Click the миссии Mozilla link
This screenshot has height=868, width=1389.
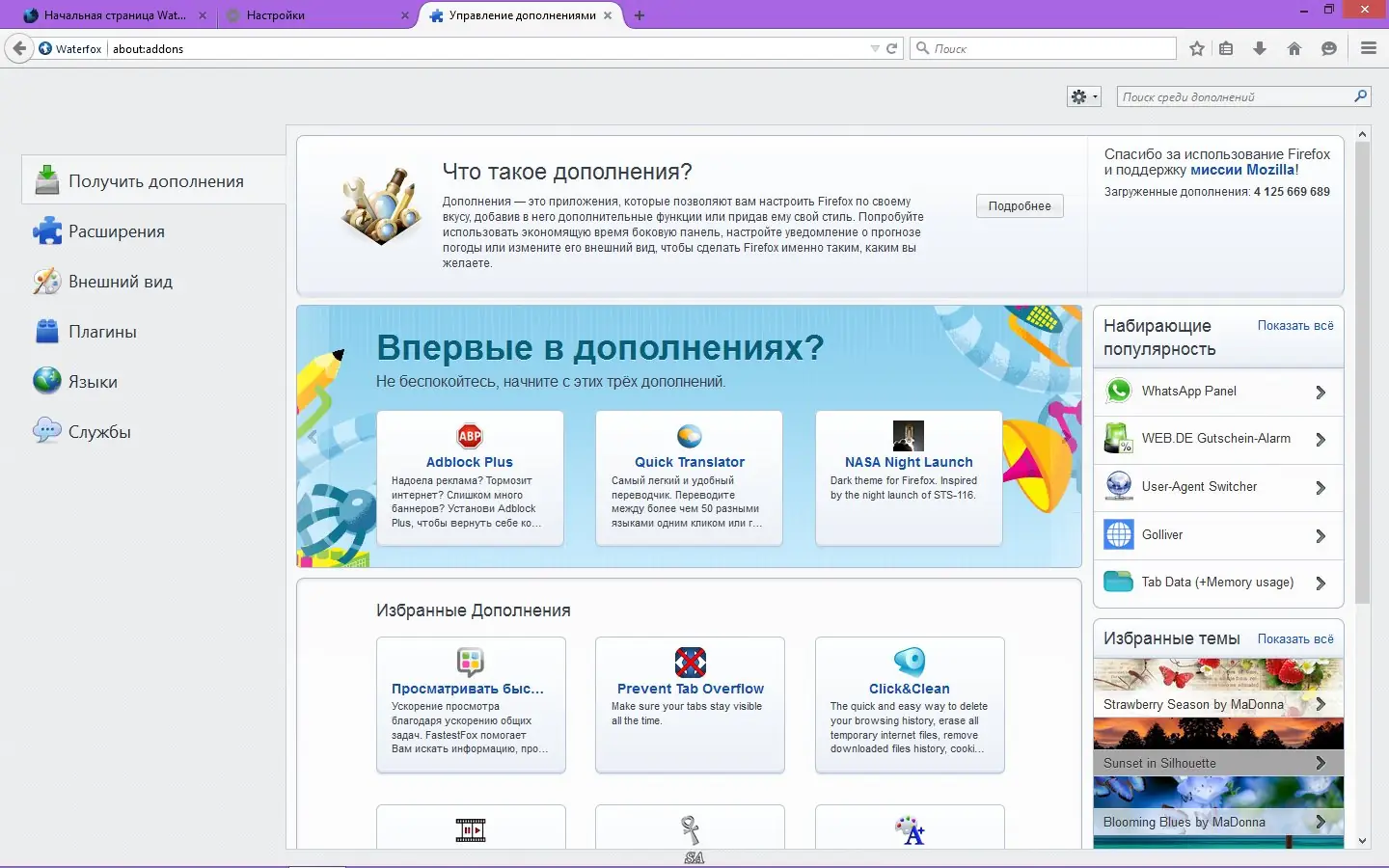coord(1242,170)
